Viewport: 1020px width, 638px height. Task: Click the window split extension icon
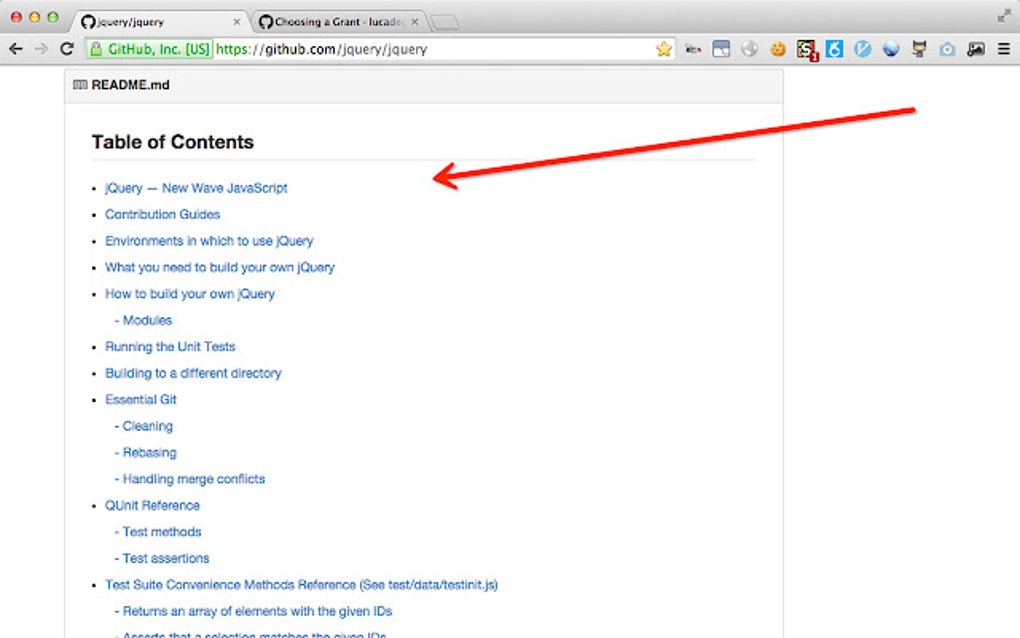(x=721, y=48)
